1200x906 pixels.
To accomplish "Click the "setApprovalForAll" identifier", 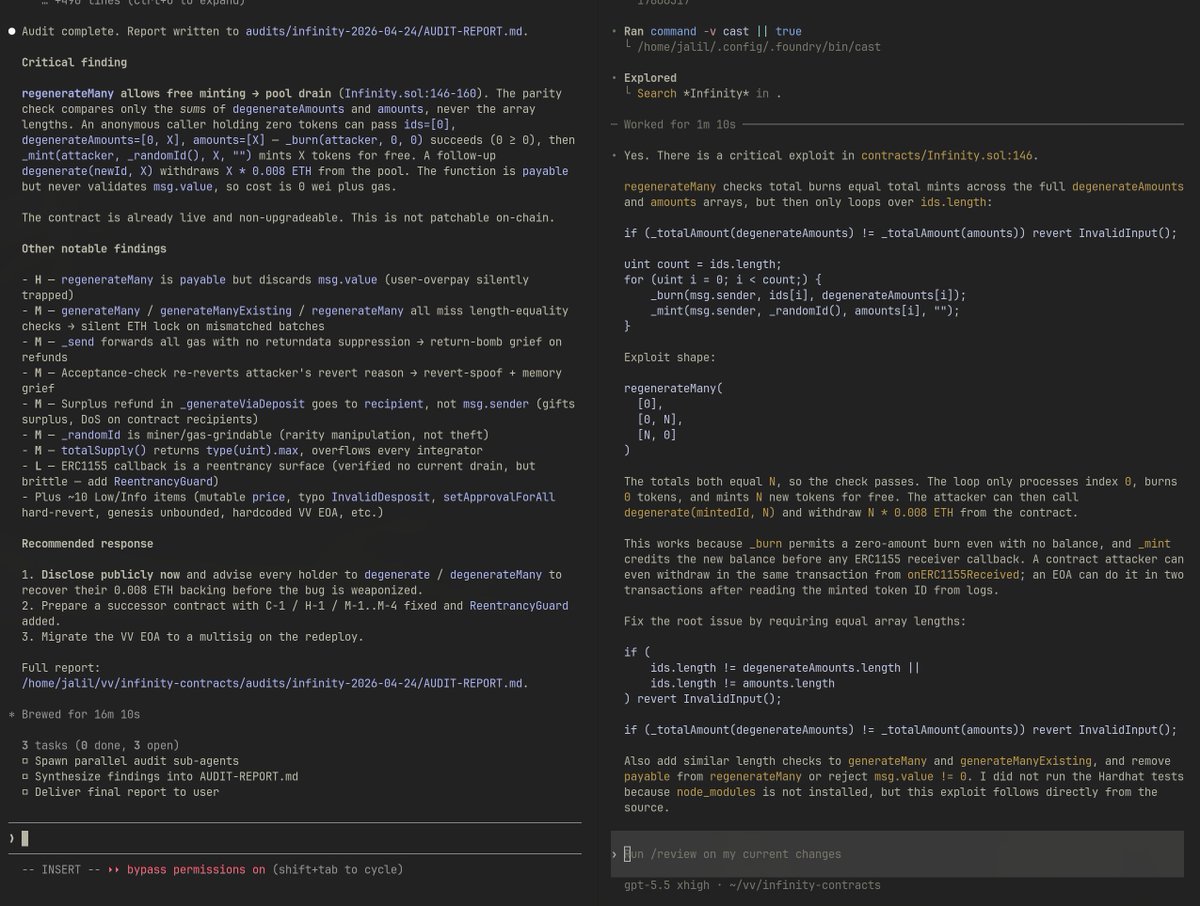I will pyautogui.click(x=499, y=497).
